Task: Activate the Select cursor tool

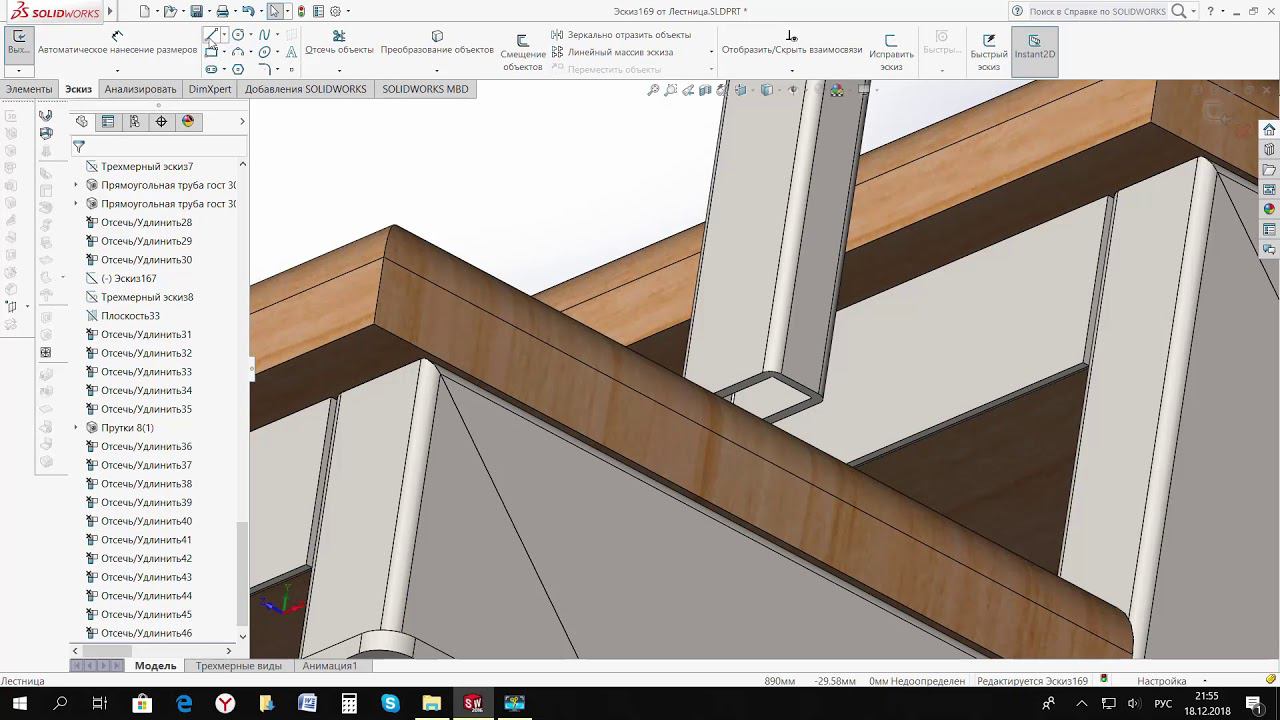Action: 274,11
